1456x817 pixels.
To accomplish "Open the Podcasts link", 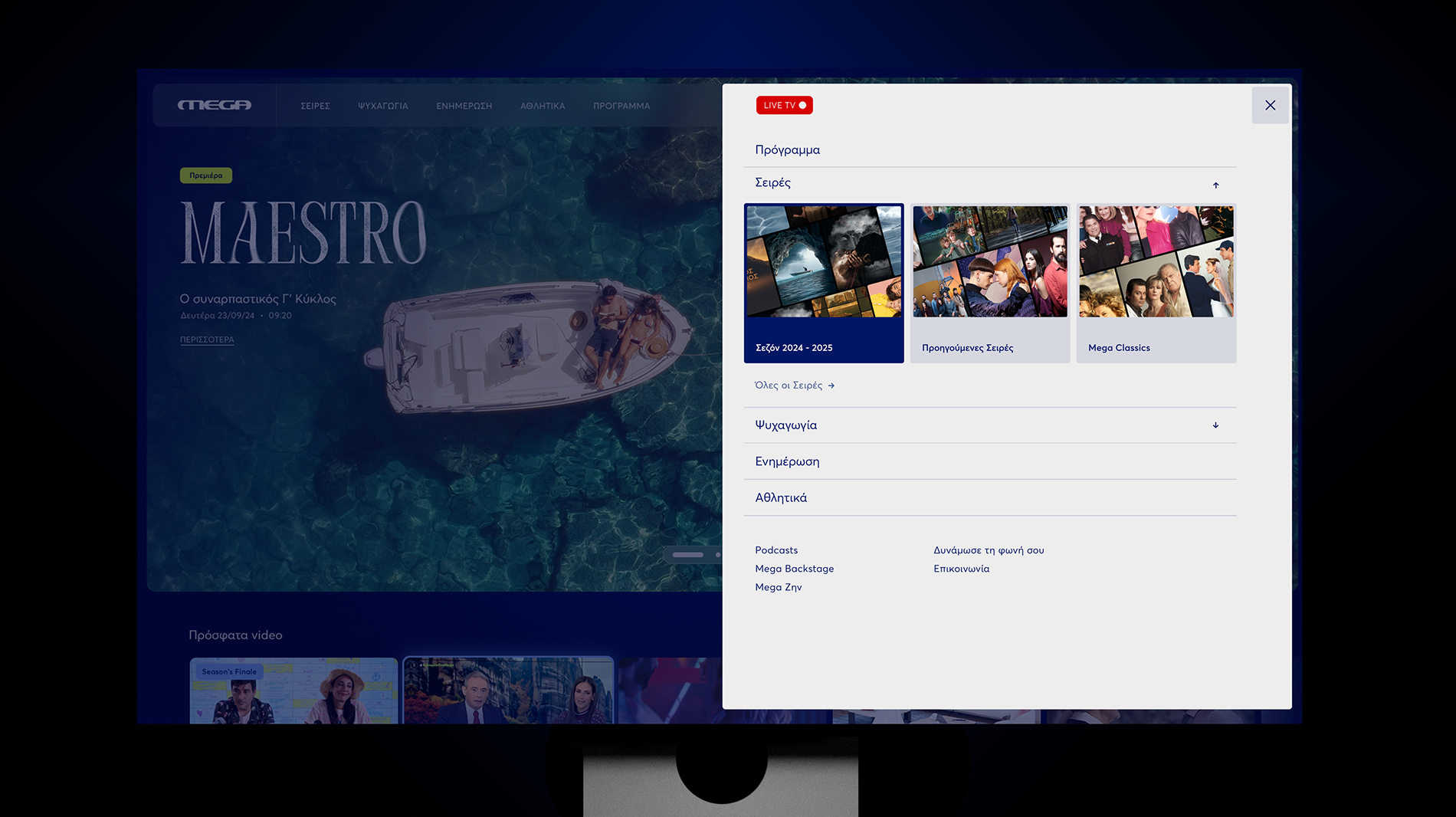I will (x=776, y=550).
